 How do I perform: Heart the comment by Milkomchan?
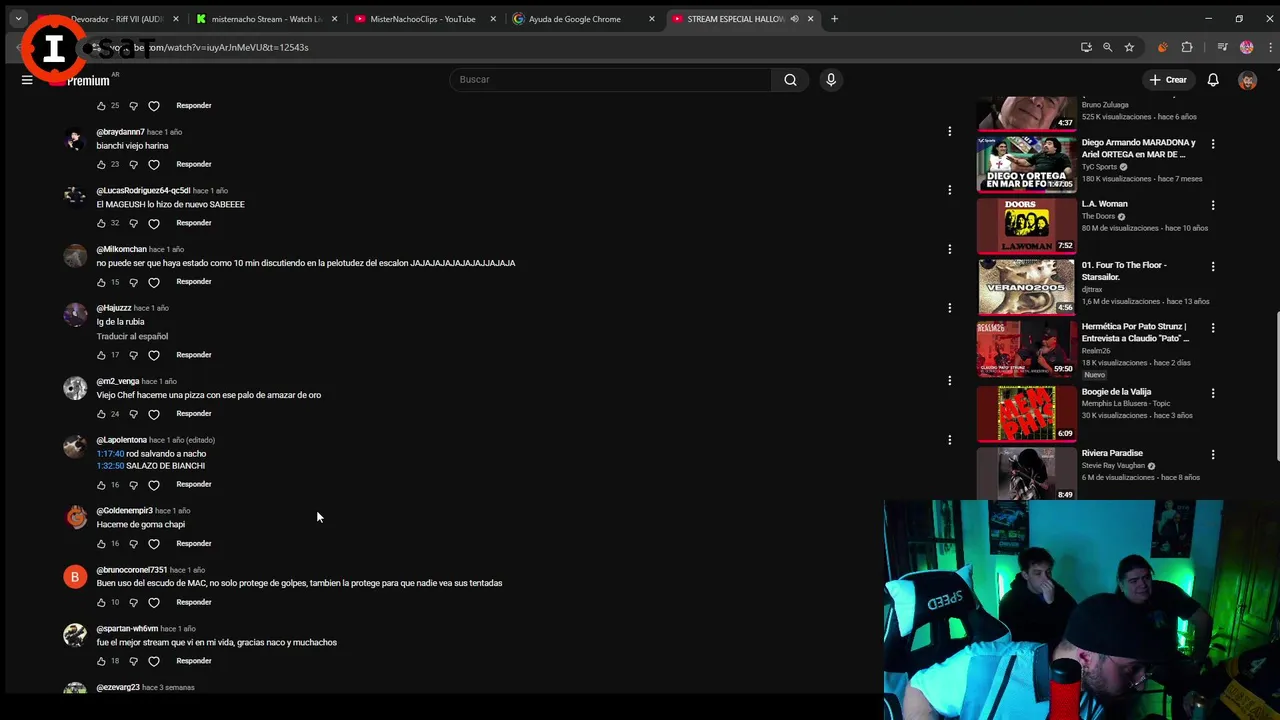(154, 282)
